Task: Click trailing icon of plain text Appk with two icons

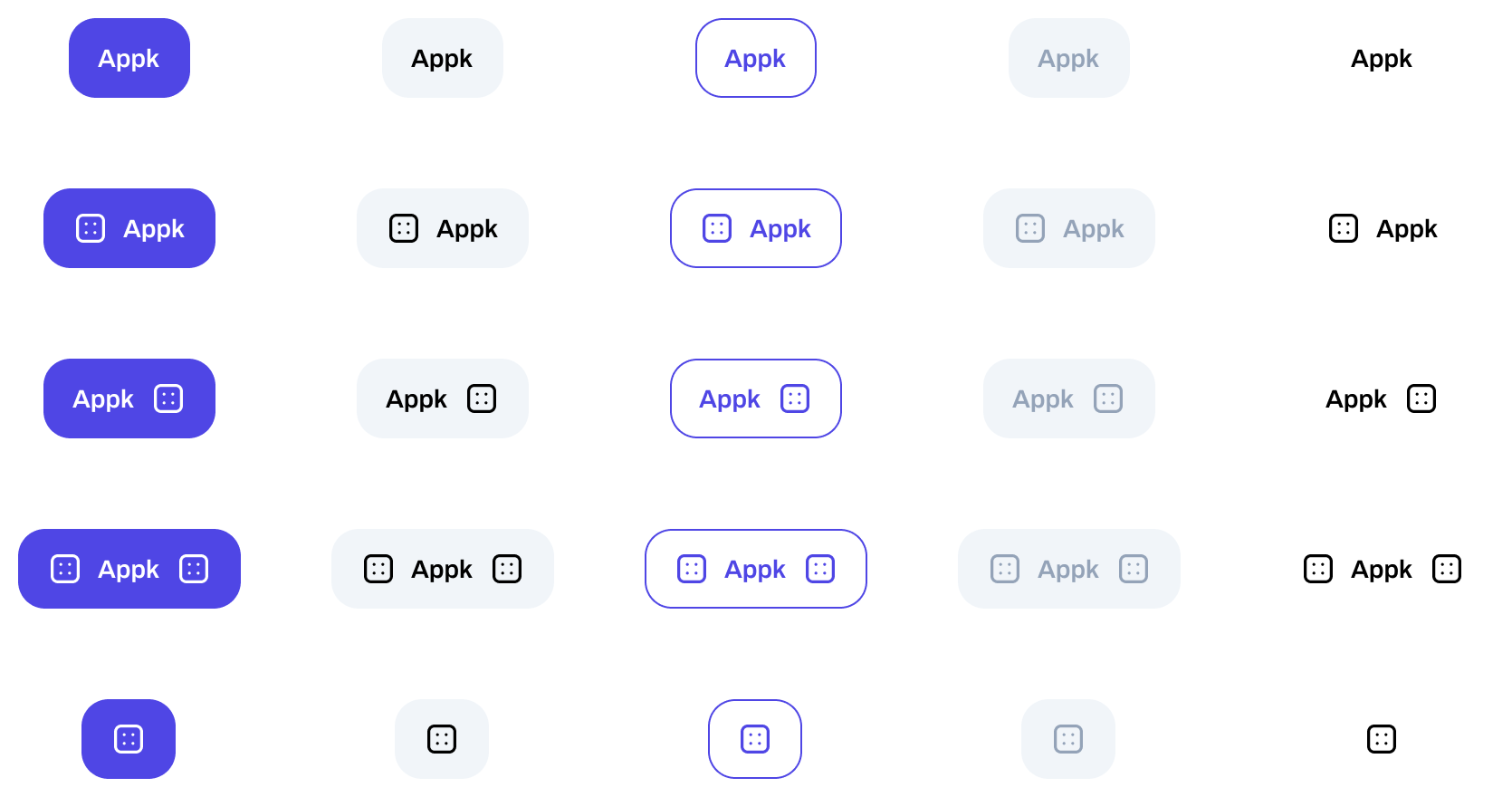Action: [x=1447, y=569]
